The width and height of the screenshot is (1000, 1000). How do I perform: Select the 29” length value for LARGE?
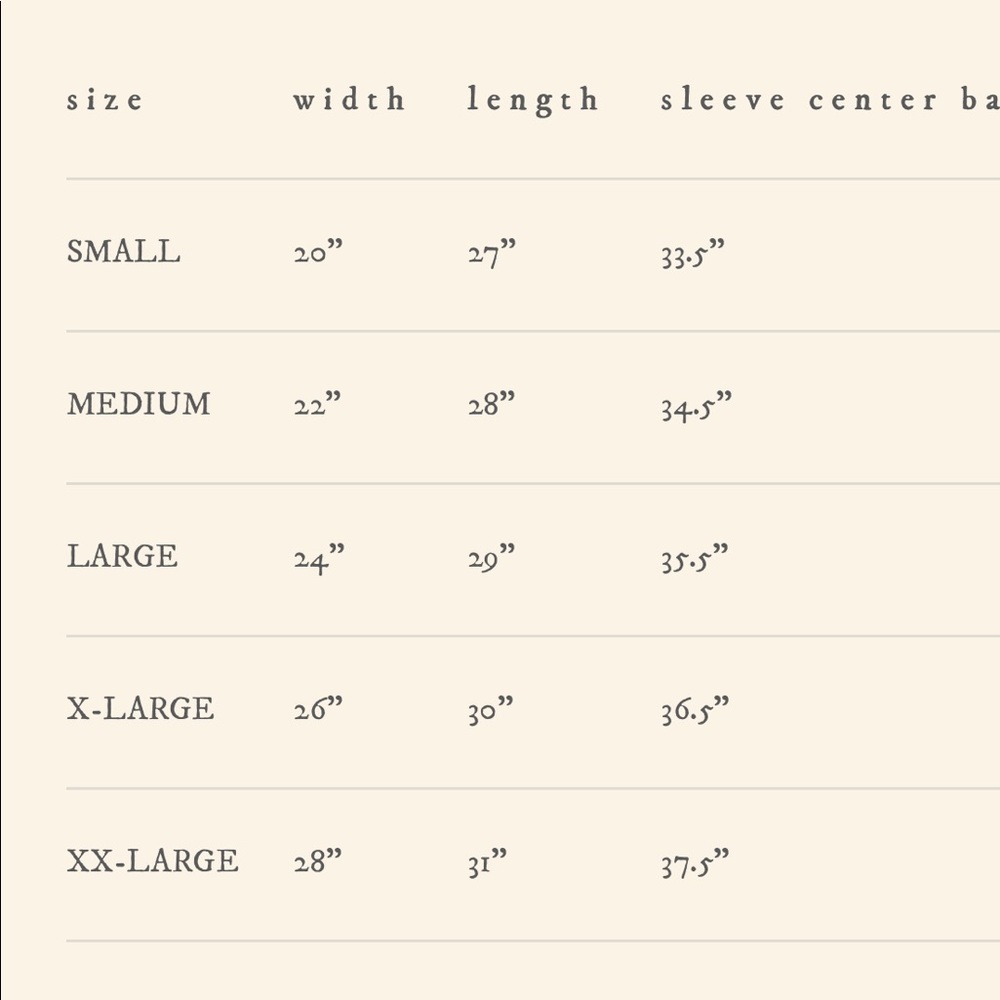[491, 558]
